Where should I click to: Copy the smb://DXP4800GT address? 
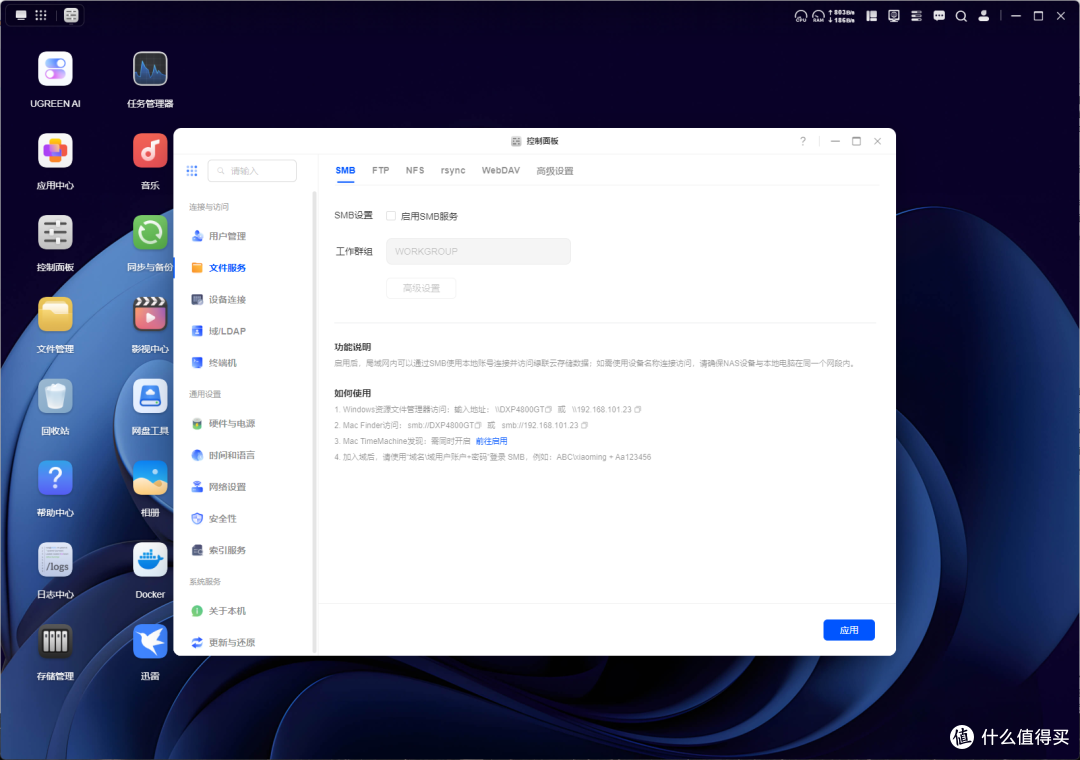478,425
